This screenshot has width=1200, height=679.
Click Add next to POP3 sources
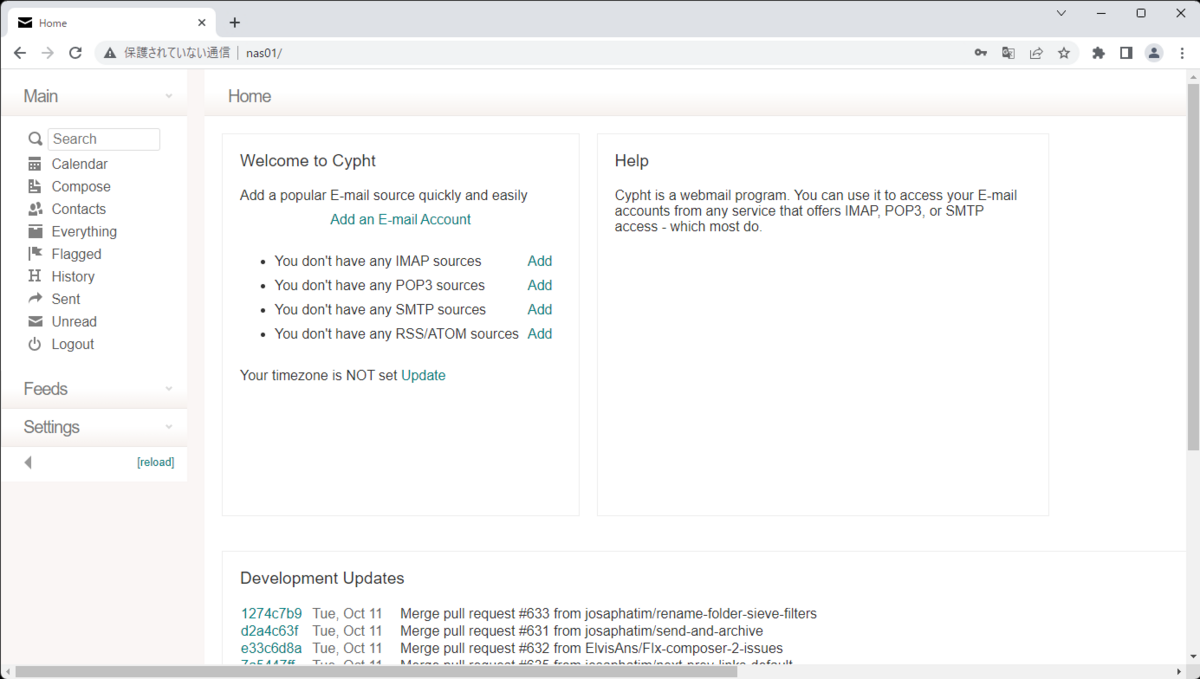pyautogui.click(x=540, y=285)
